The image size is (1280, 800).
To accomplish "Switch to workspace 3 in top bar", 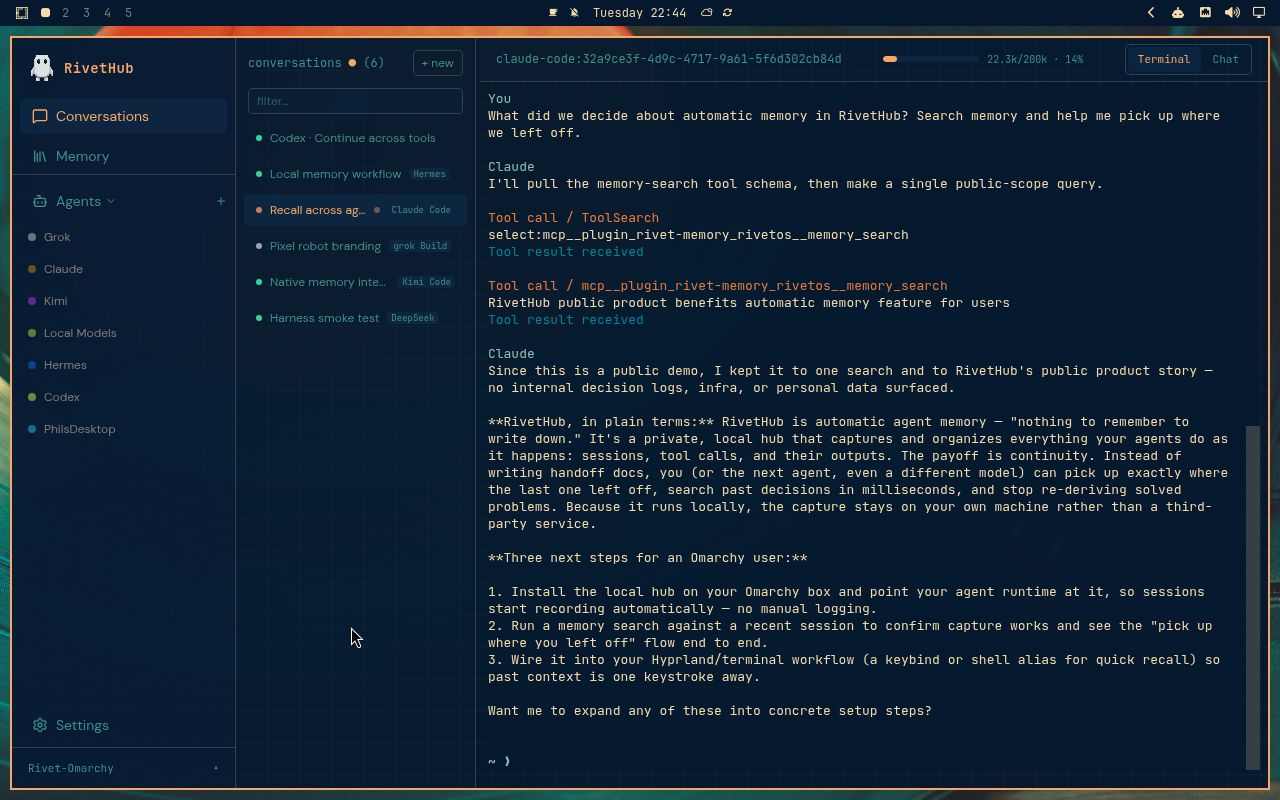I will point(87,13).
